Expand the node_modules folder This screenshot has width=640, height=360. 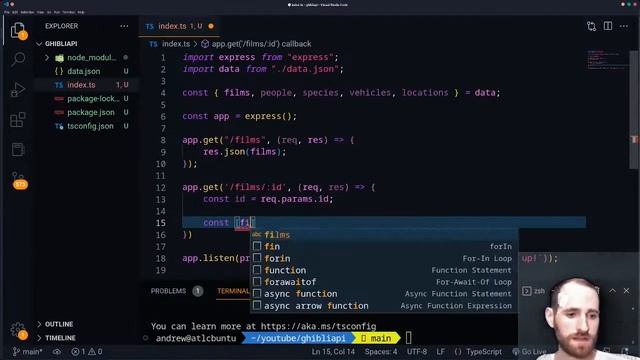tap(47, 58)
